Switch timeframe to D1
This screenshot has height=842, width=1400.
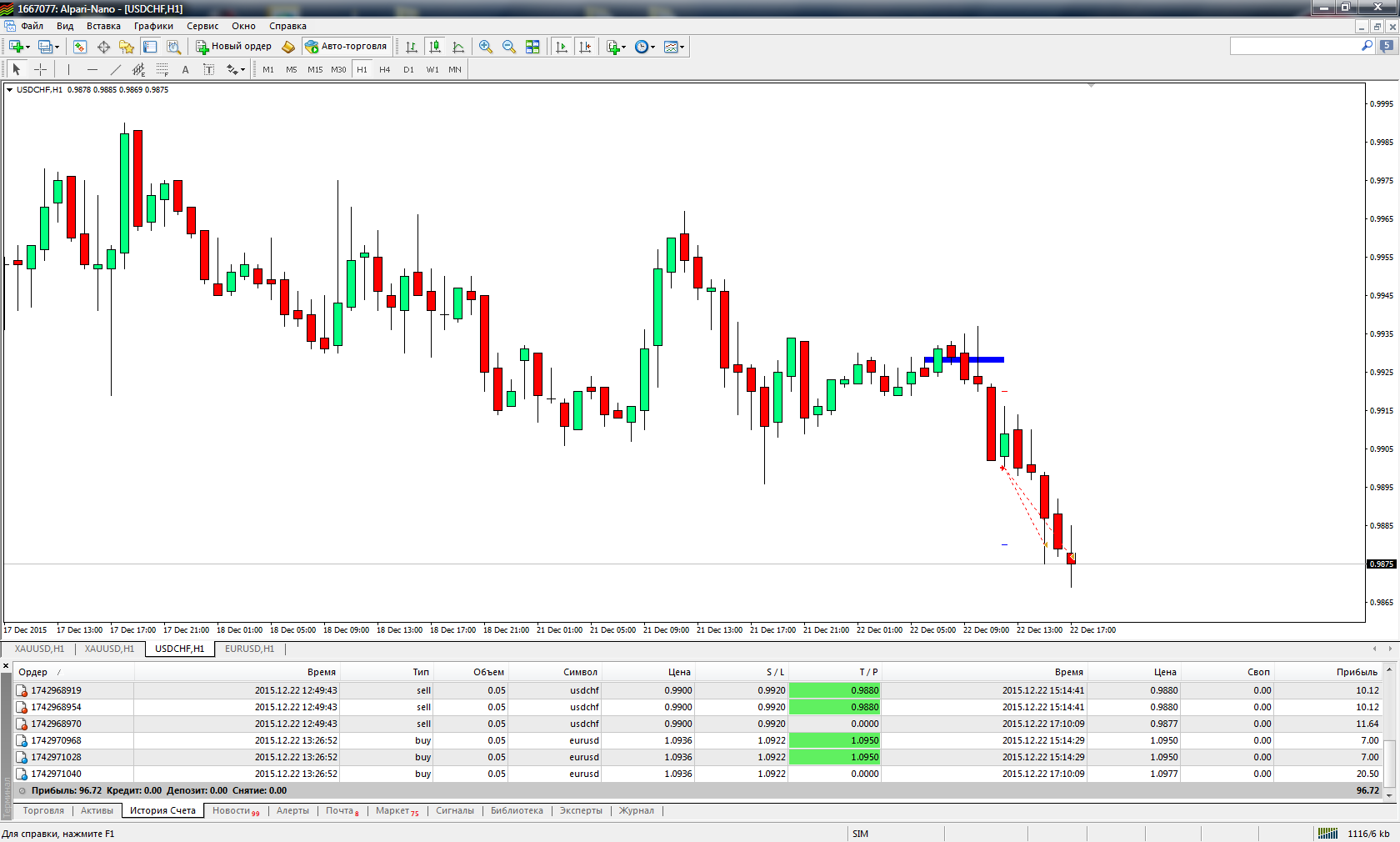pyautogui.click(x=408, y=69)
